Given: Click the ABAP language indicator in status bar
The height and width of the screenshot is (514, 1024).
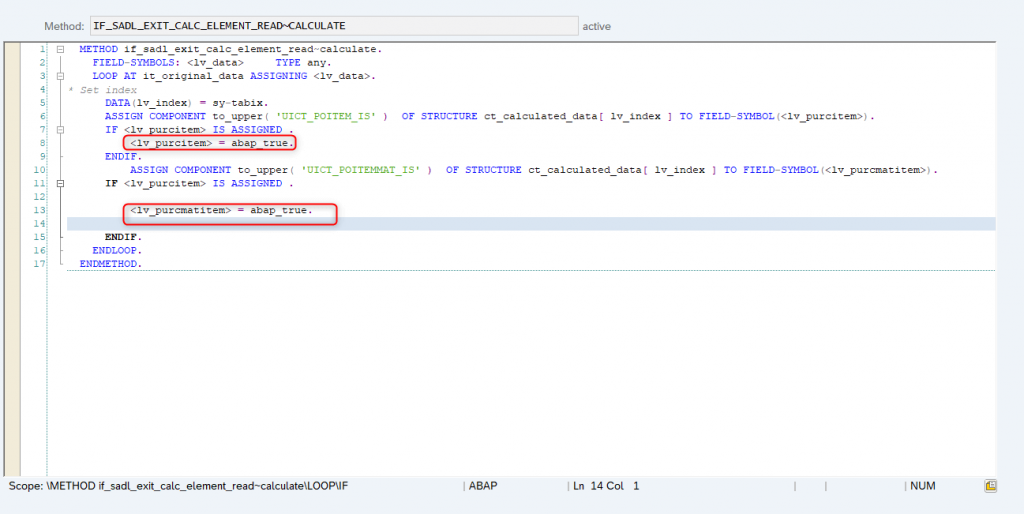Looking at the screenshot, I should (x=482, y=486).
